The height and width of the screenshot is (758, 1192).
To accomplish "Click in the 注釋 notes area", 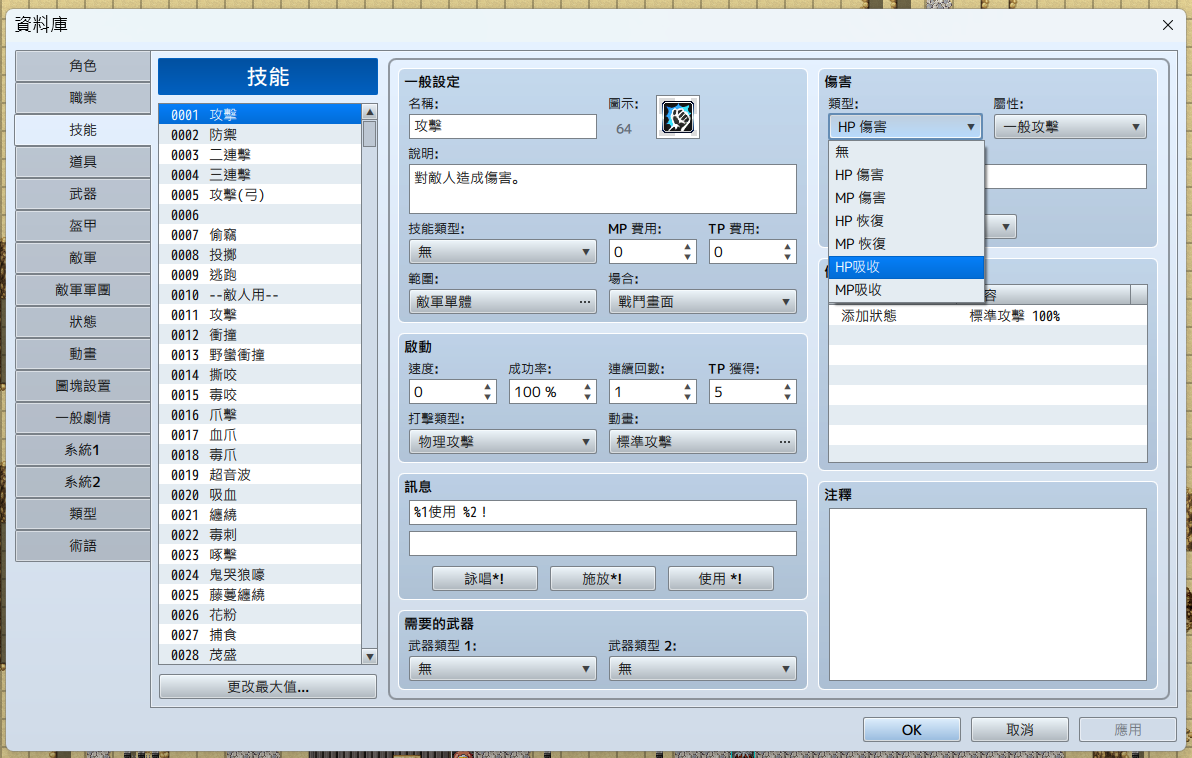I will pyautogui.click(x=987, y=595).
